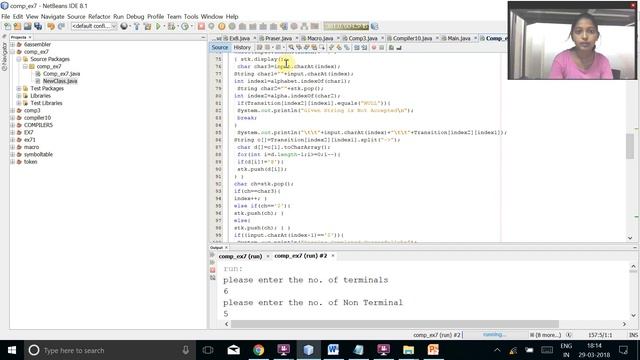
Task: Close the Exfl.java editor tab
Action: point(254,38)
